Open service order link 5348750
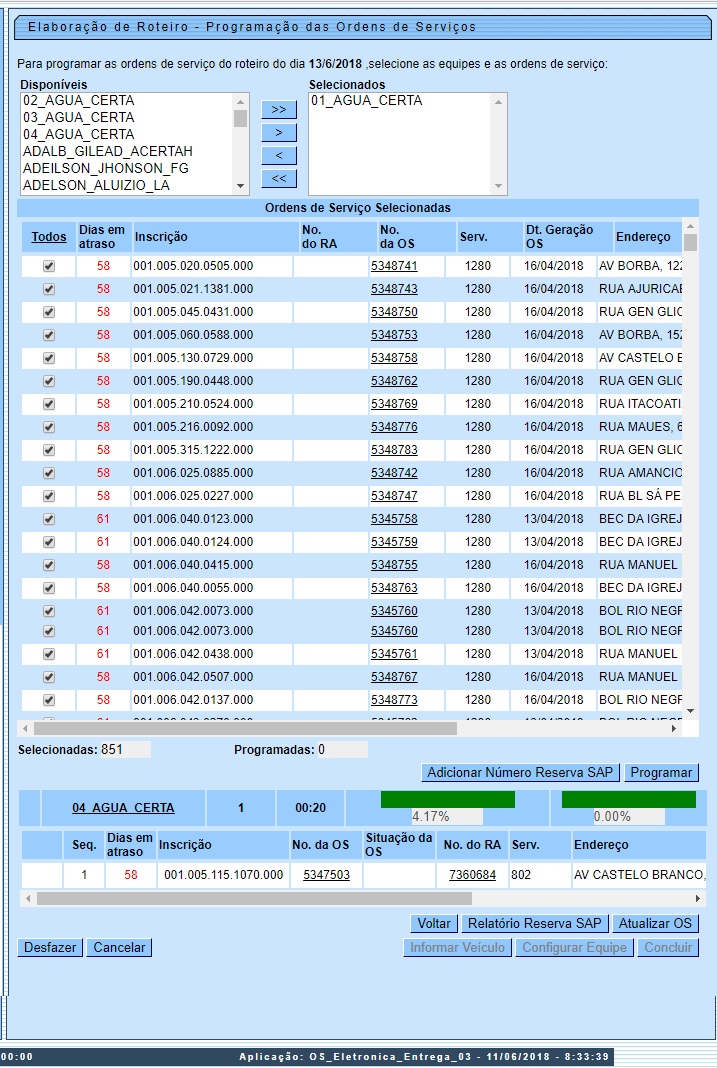The height and width of the screenshot is (1068, 717). 394,312
